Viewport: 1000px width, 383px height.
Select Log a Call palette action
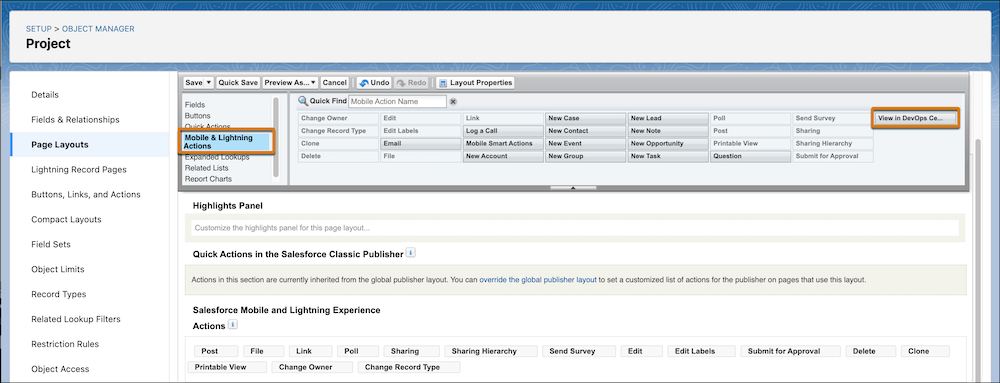(x=503, y=131)
